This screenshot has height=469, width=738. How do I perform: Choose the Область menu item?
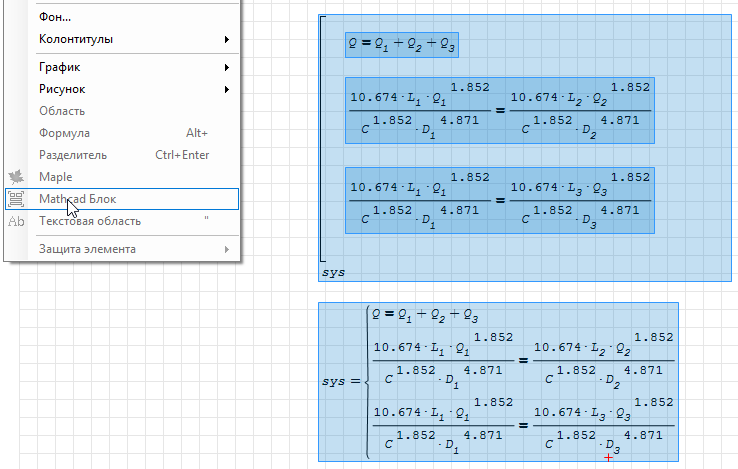[62, 111]
